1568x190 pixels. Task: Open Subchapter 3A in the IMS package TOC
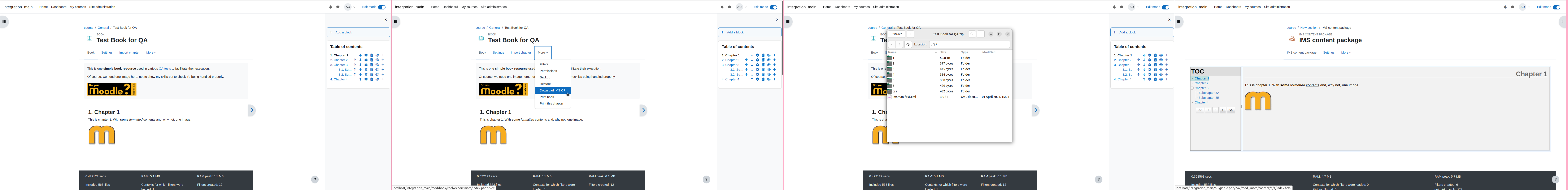[1209, 93]
